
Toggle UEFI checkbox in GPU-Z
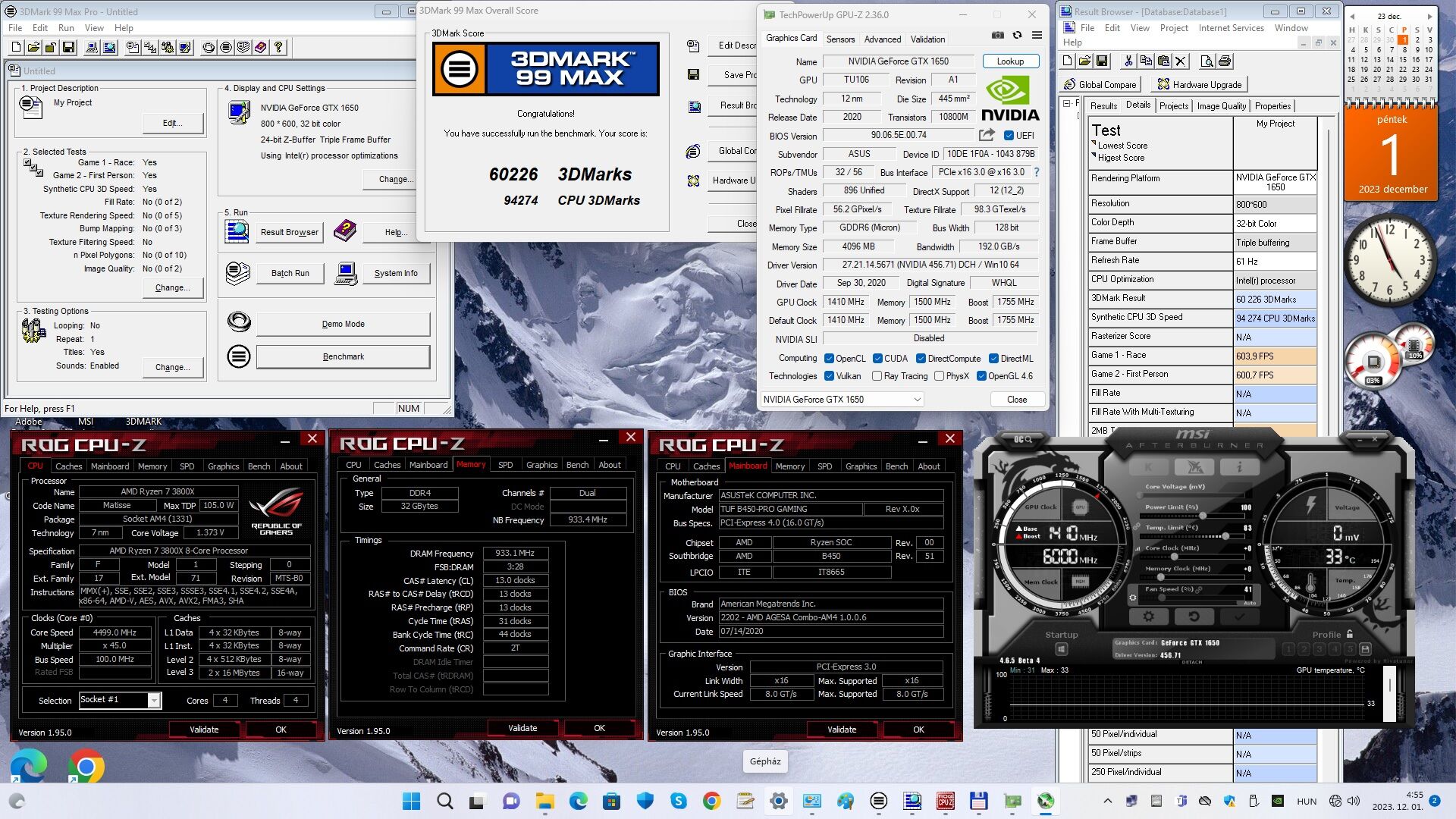pos(1009,136)
